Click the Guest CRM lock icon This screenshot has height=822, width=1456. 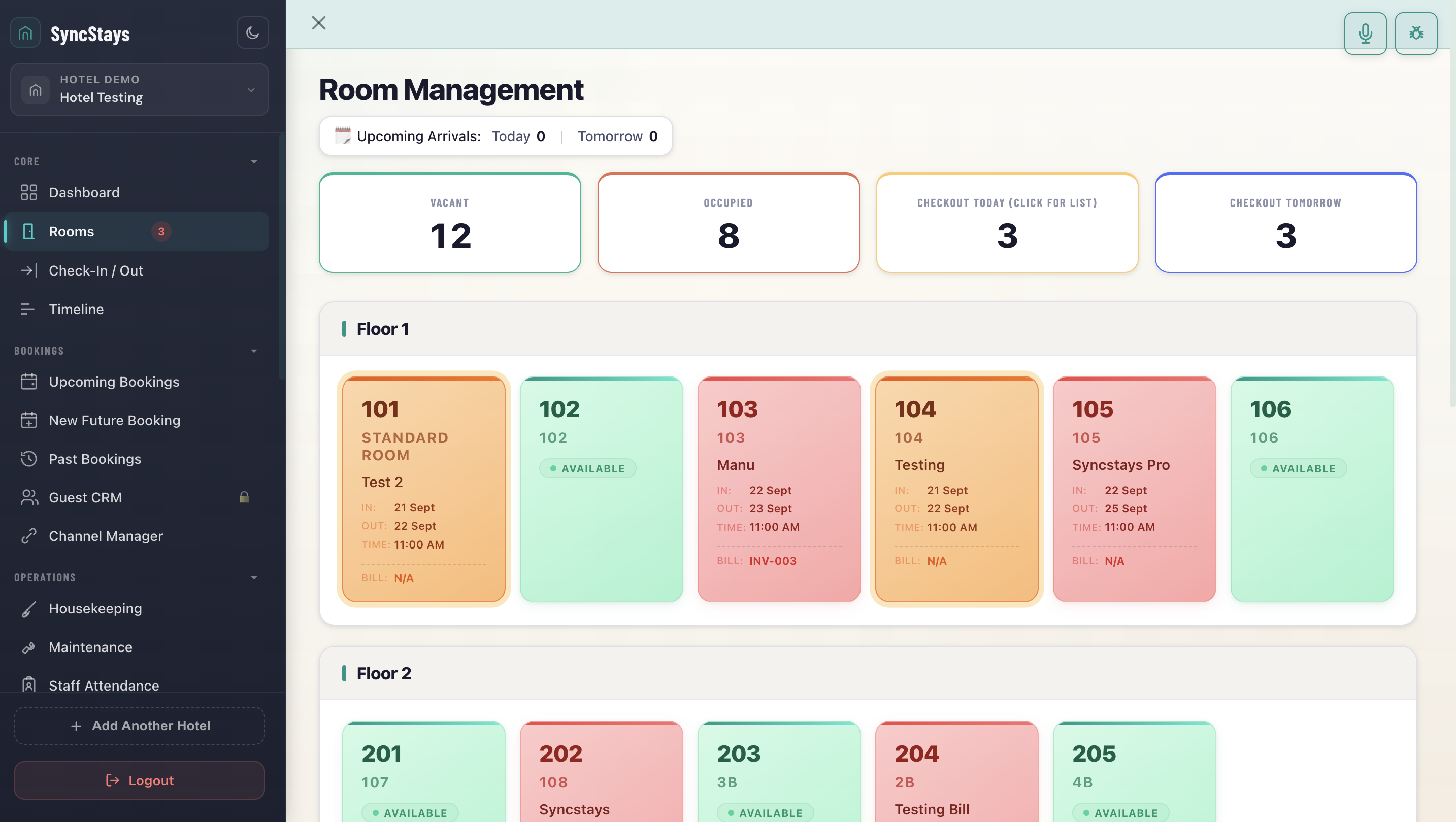(x=244, y=497)
